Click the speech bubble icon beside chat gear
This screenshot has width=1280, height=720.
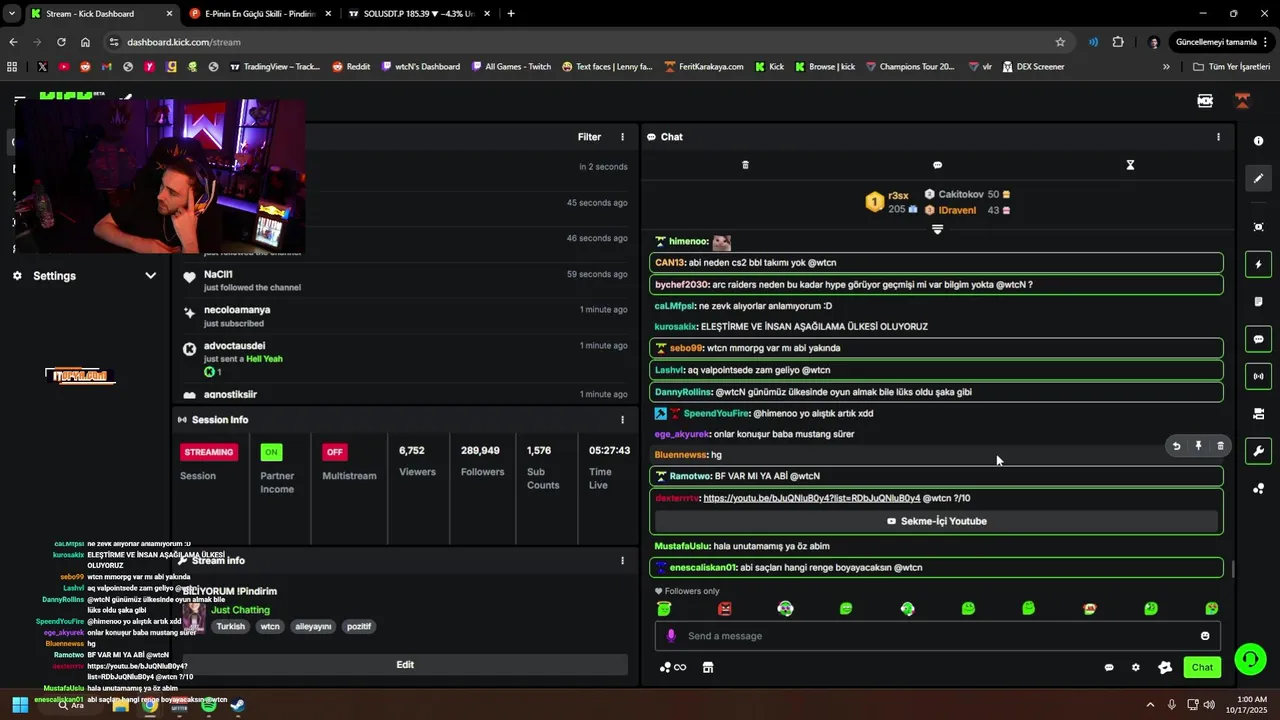tap(1109, 667)
